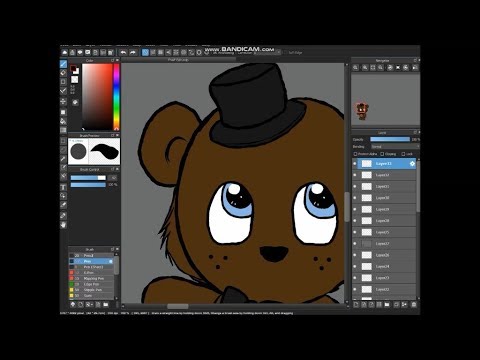This screenshot has width=480, height=360.
Task: Enable the Clipping checkbox
Action: tap(382, 154)
